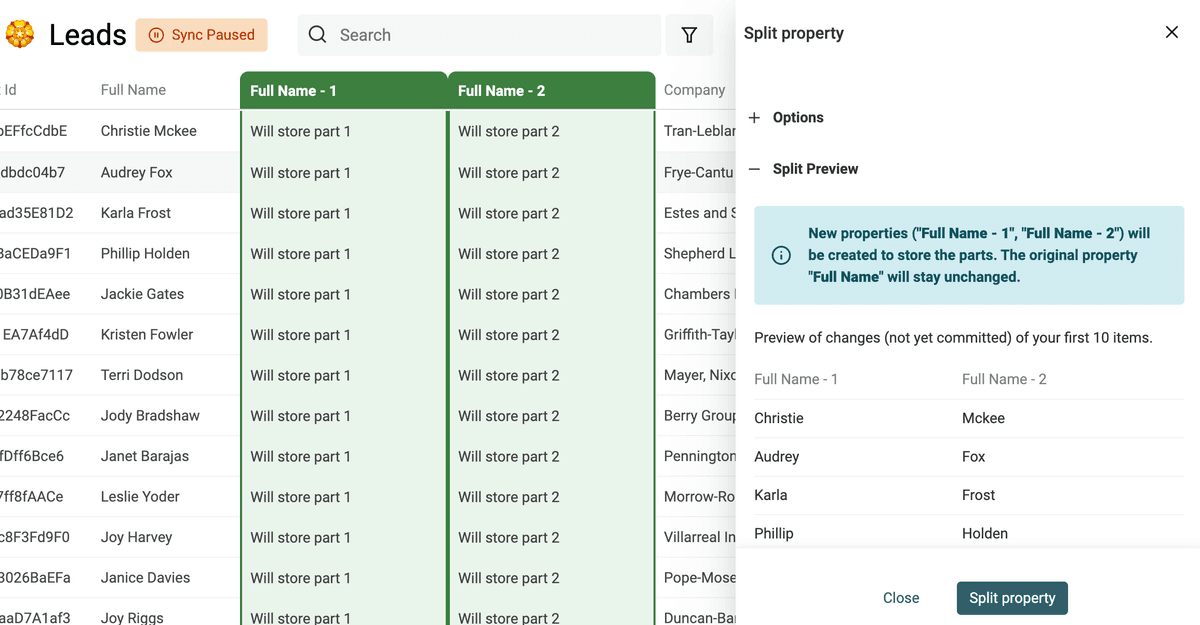
Task: Select the Jody Bradshaw cell
Action: click(x=150, y=416)
